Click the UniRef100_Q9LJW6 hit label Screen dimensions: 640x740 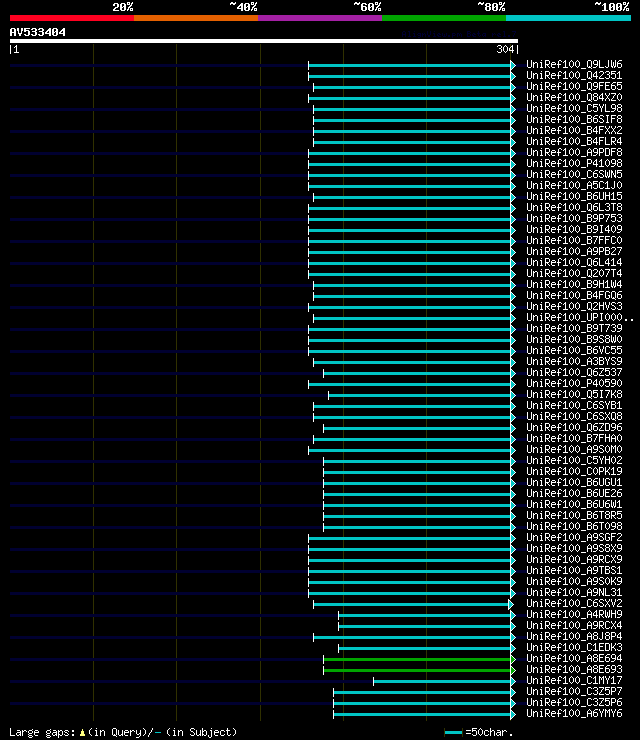(x=574, y=64)
